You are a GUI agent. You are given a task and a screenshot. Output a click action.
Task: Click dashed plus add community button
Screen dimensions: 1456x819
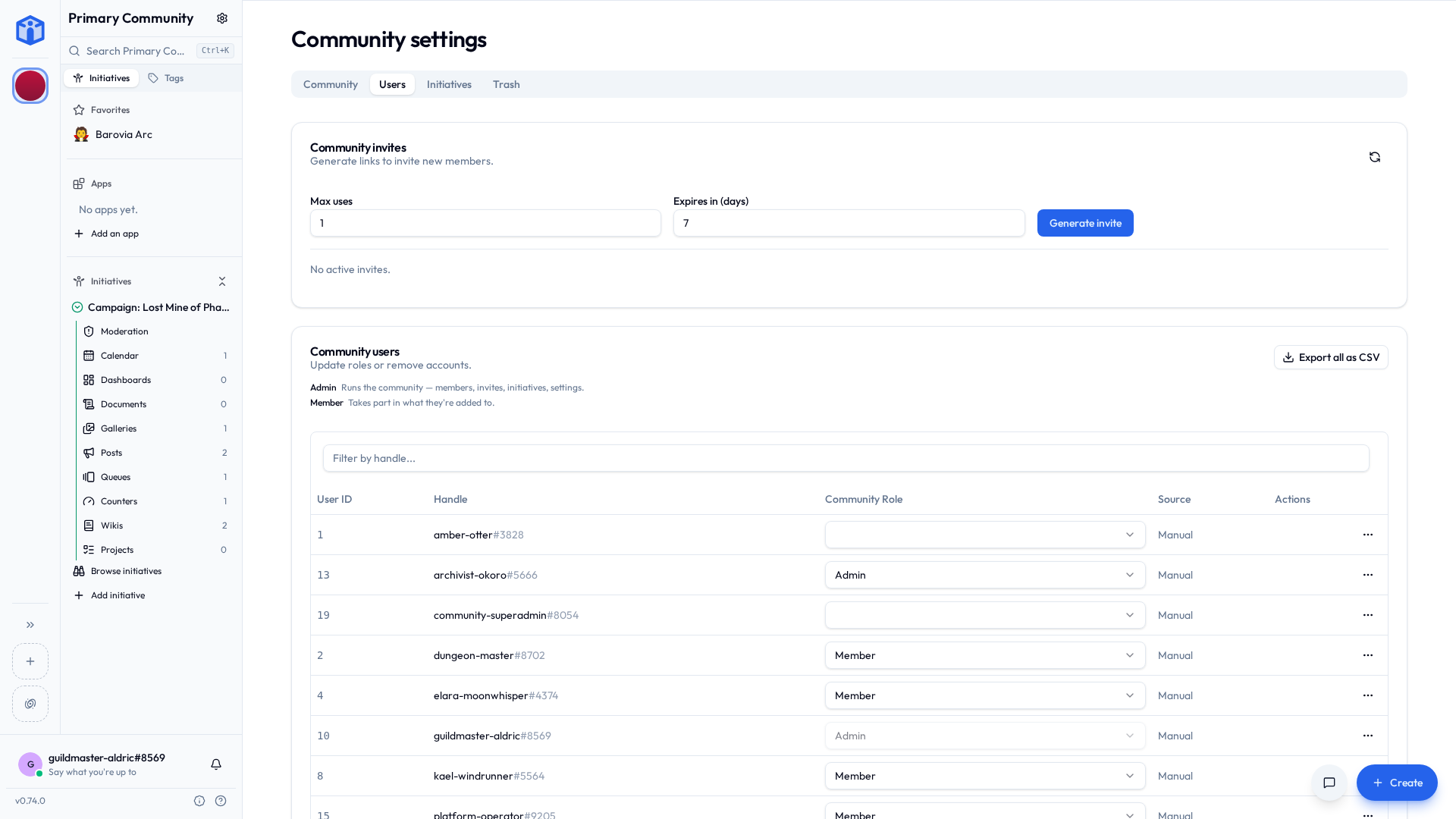pos(30,661)
